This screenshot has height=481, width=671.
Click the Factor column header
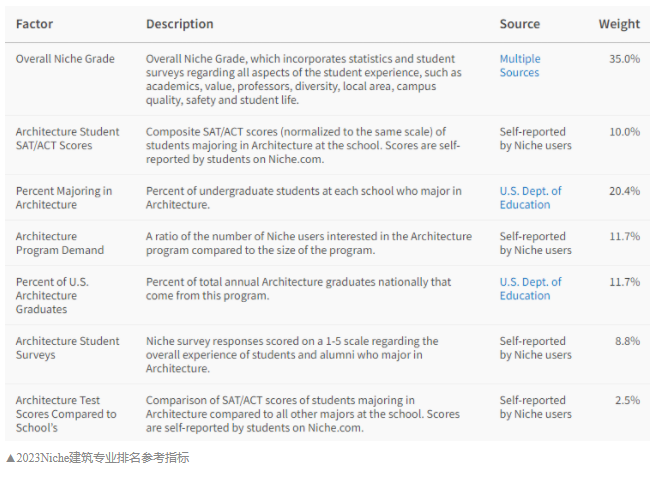tap(34, 24)
